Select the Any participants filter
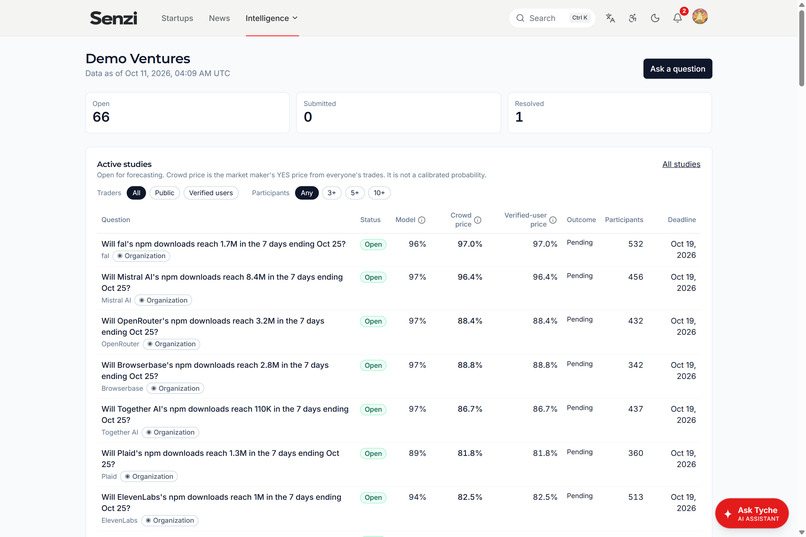This screenshot has height=537, width=806. pos(307,193)
